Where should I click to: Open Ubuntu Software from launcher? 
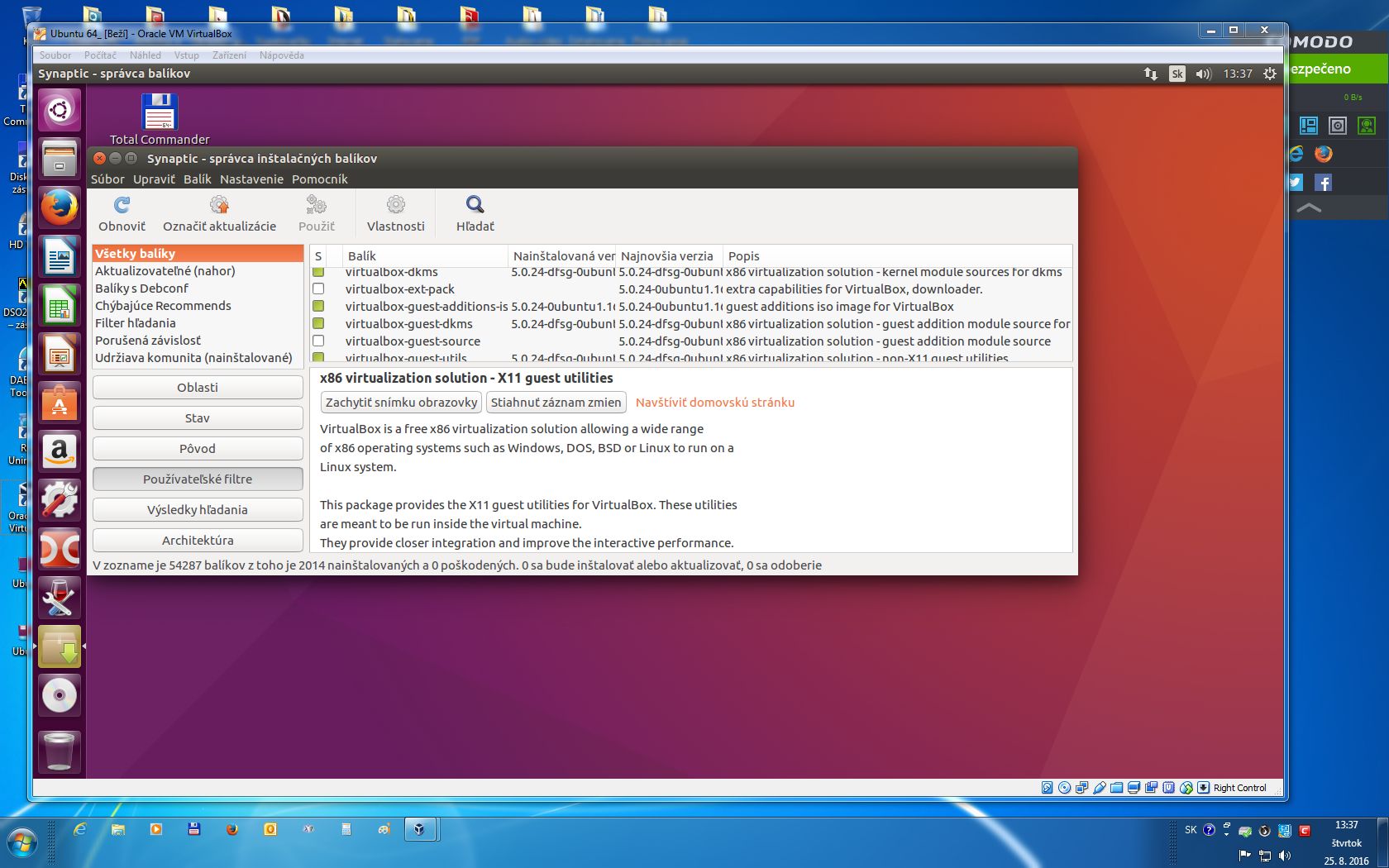point(60,403)
